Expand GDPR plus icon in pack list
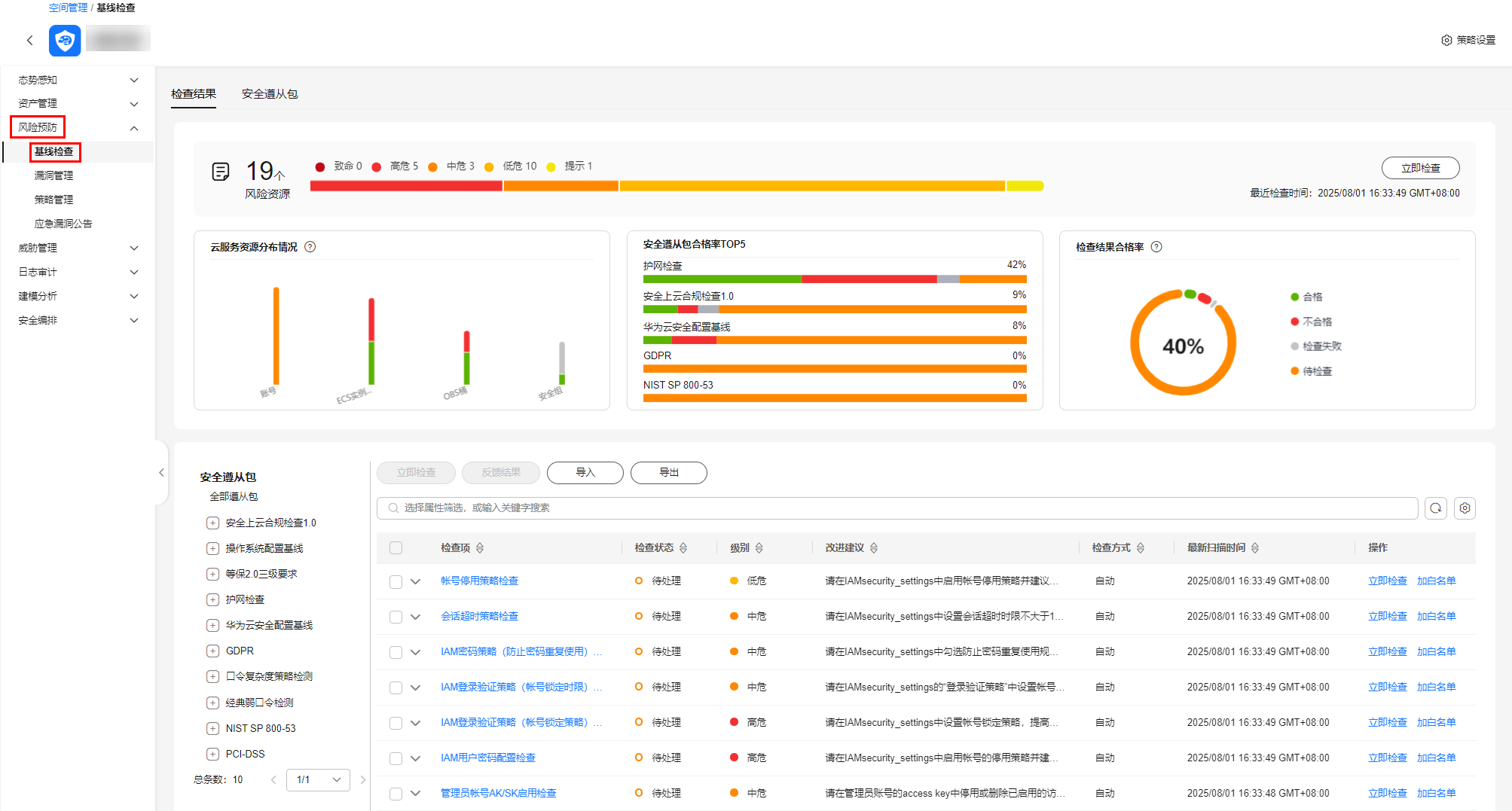 212,651
